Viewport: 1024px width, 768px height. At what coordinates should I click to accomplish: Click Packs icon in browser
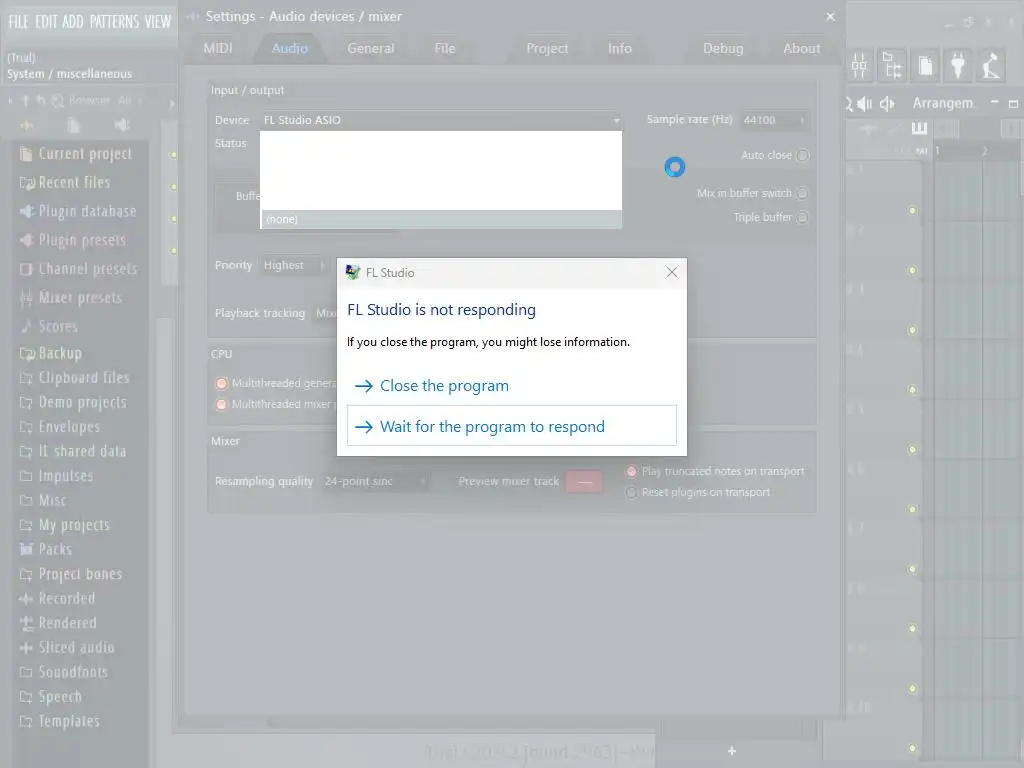click(26, 549)
